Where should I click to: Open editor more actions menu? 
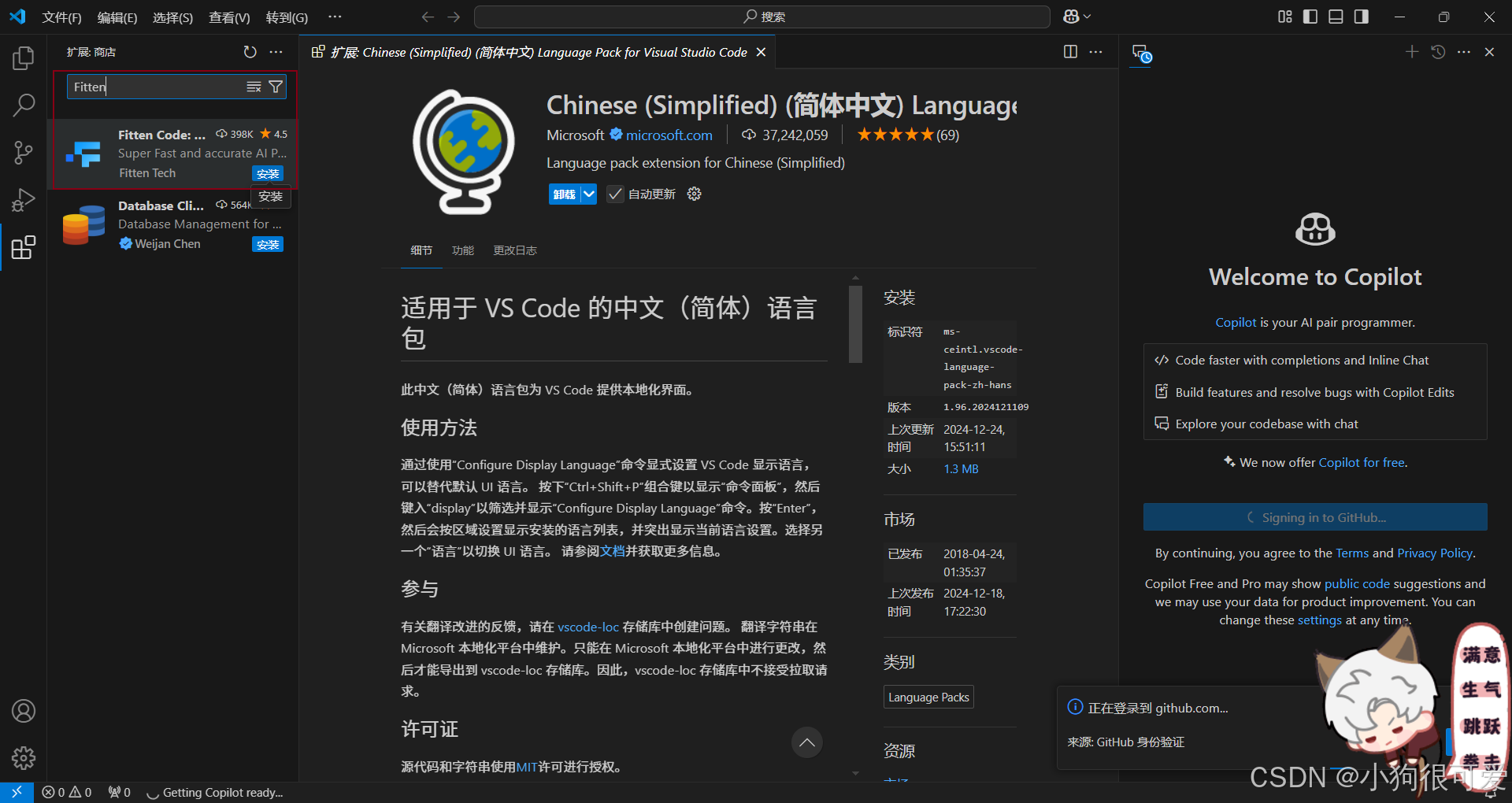pyautogui.click(x=1095, y=52)
